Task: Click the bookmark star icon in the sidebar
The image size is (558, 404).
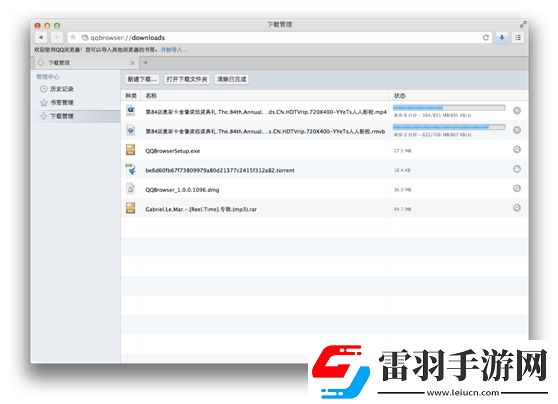Action: tap(43, 103)
